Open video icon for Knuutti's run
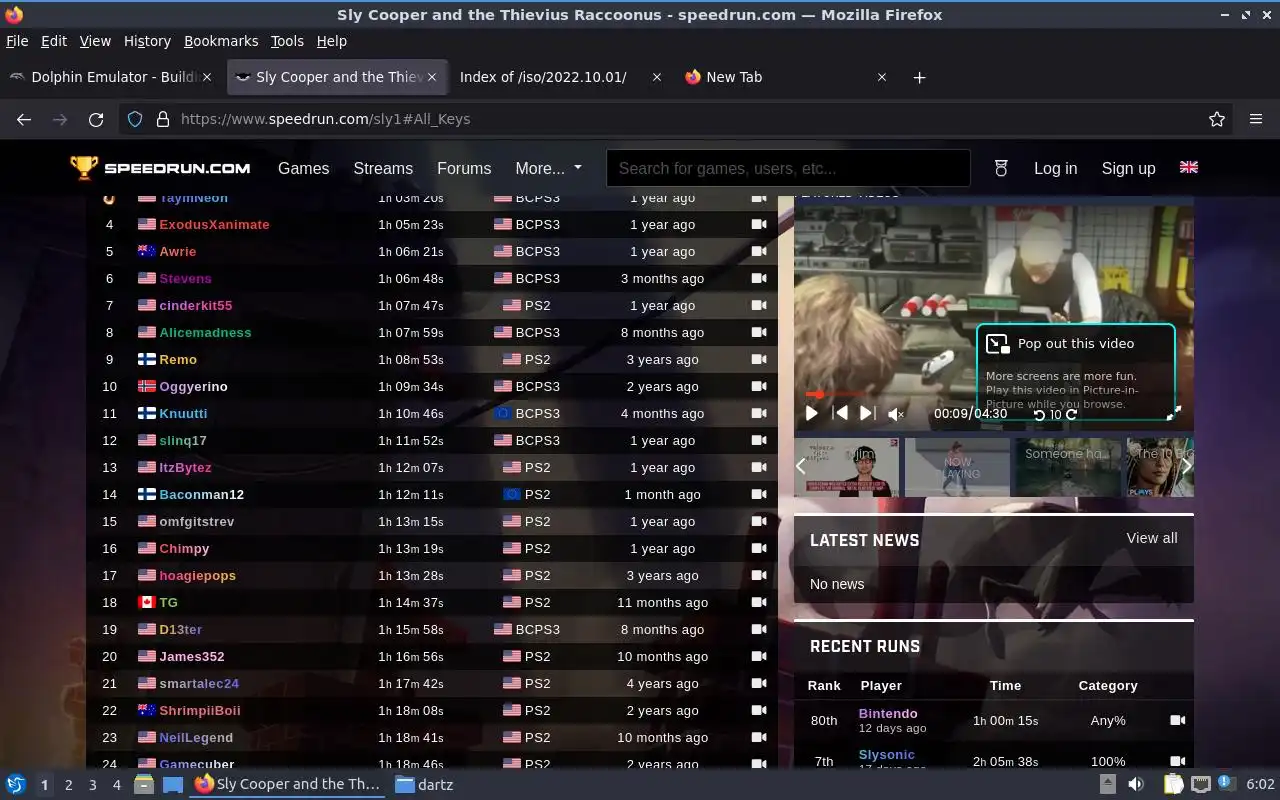The height and width of the screenshot is (800, 1280). [x=759, y=413]
